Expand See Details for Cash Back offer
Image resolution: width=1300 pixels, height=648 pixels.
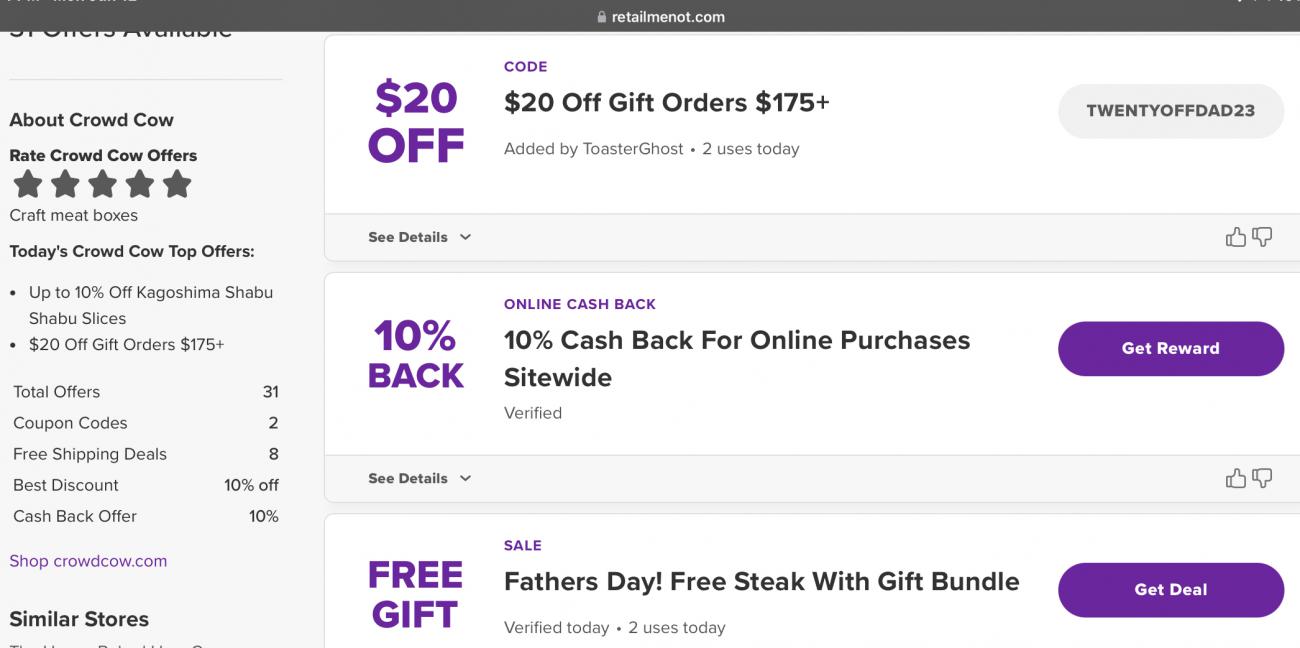pyautogui.click(x=419, y=478)
